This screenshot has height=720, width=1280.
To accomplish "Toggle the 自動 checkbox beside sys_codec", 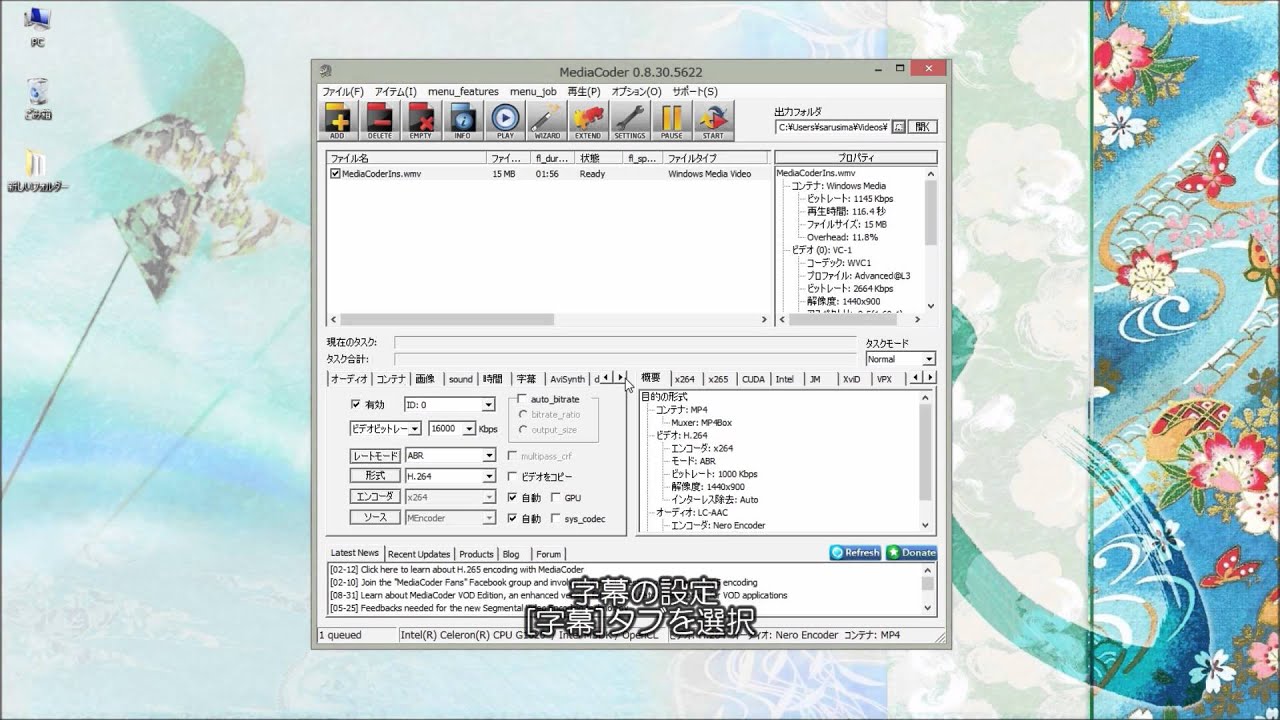I will (x=513, y=519).
